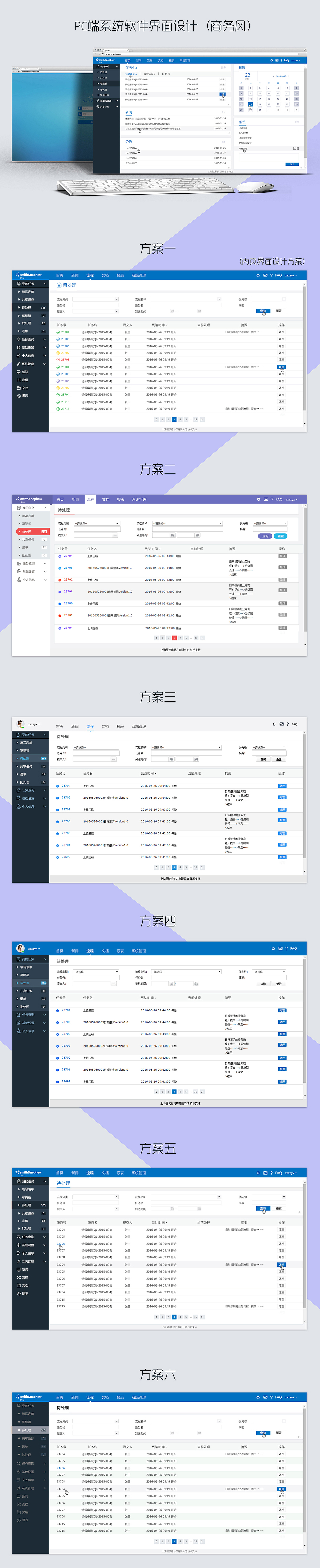
Task: Open the zzzzyx user menu in 方案五 header
Action: pos(291,1173)
